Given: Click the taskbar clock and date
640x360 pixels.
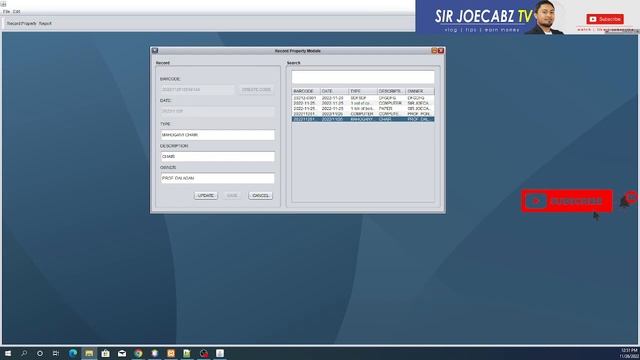Looking at the screenshot, I should tap(629, 353).
